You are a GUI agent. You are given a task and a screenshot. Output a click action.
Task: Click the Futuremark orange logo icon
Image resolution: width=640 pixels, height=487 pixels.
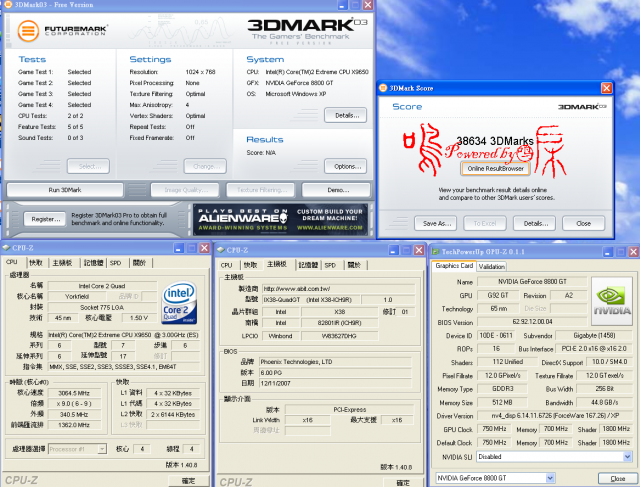[28, 31]
